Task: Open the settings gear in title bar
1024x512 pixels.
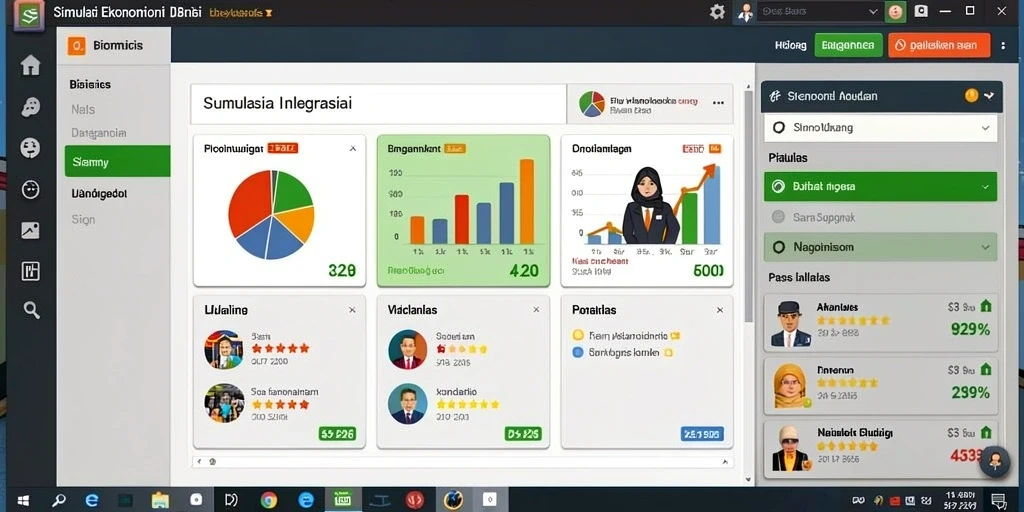Action: [x=717, y=12]
